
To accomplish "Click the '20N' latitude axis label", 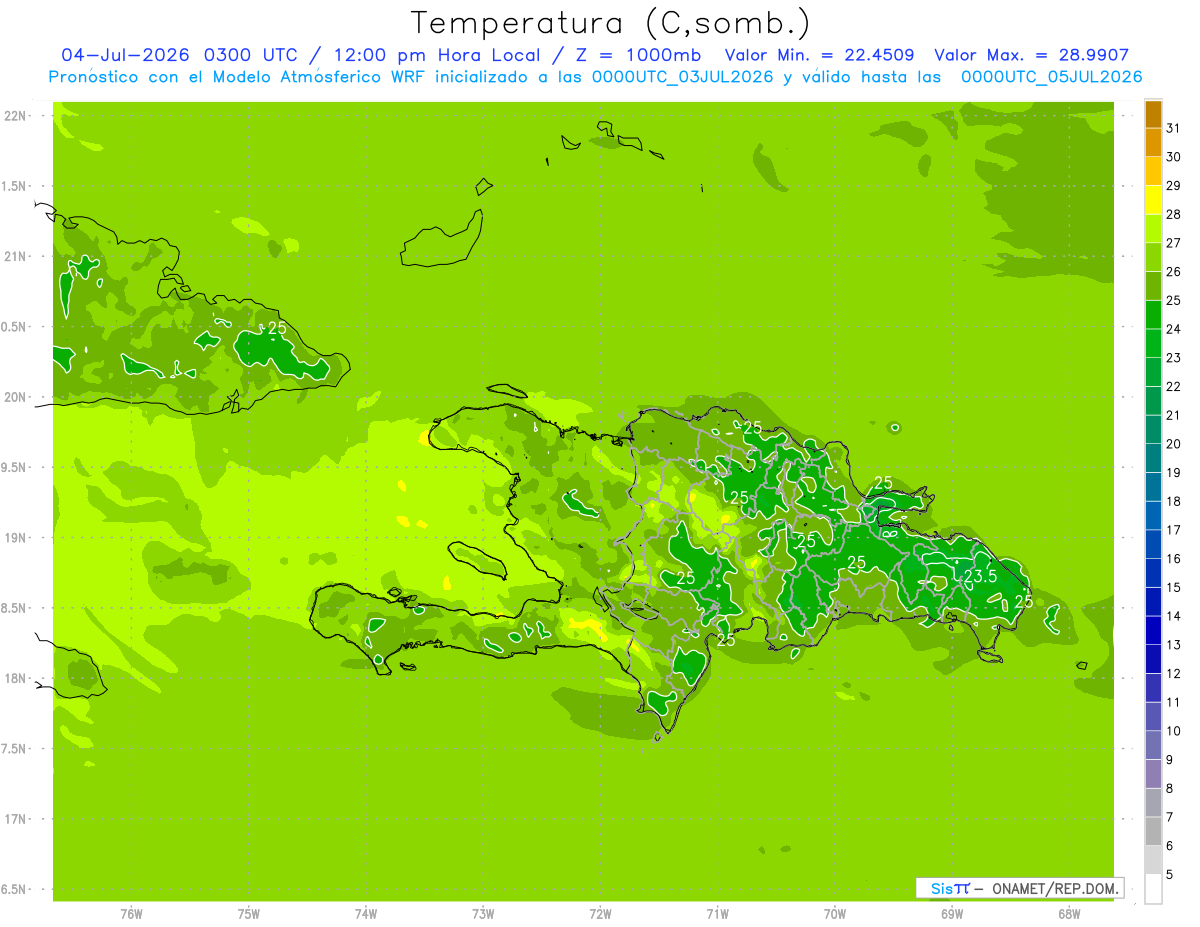I will click(x=15, y=397).
